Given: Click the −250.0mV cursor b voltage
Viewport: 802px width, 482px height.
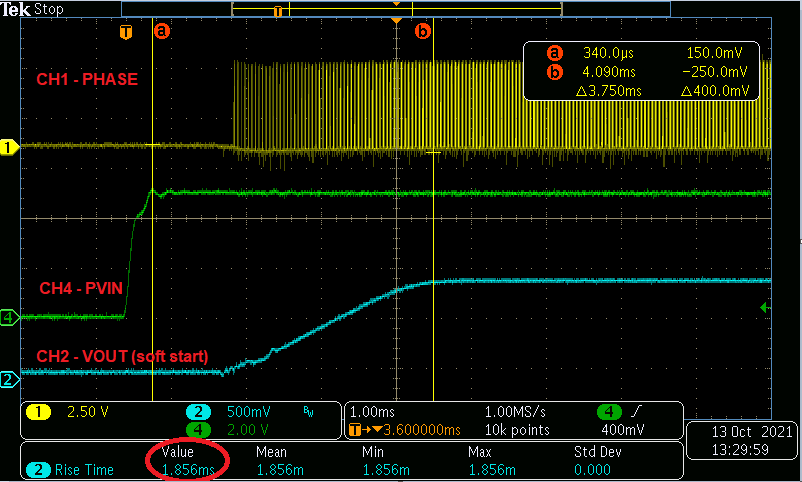Looking at the screenshot, I should (715, 72).
